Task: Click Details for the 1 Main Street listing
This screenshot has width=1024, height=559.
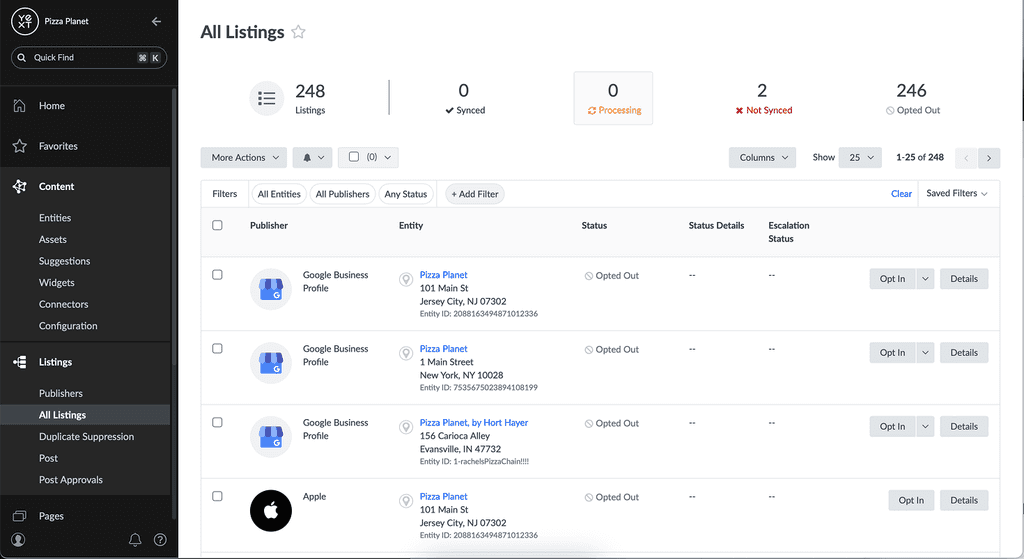Action: pyautogui.click(x=964, y=353)
